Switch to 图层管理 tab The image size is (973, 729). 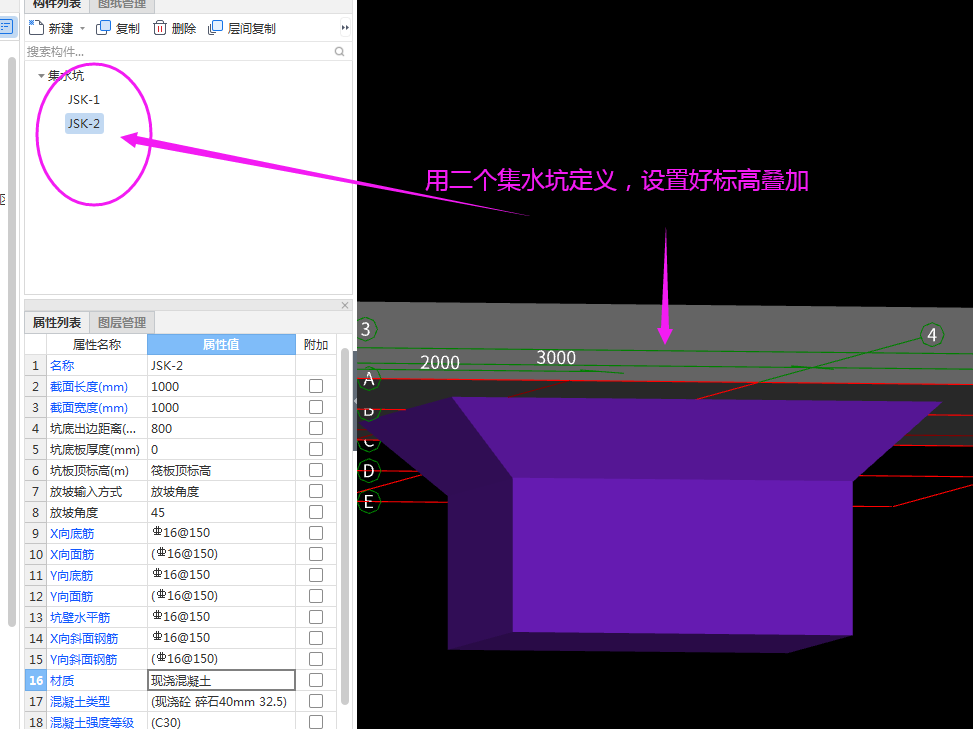point(122,323)
